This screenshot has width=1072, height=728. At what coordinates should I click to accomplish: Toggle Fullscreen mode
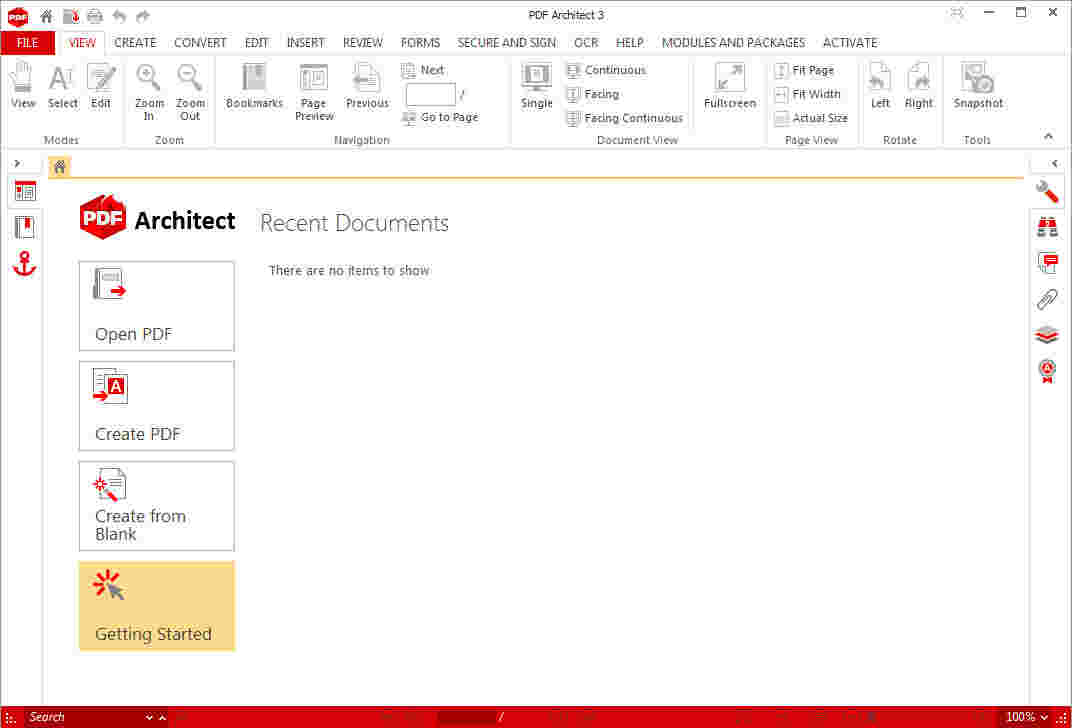(728, 90)
